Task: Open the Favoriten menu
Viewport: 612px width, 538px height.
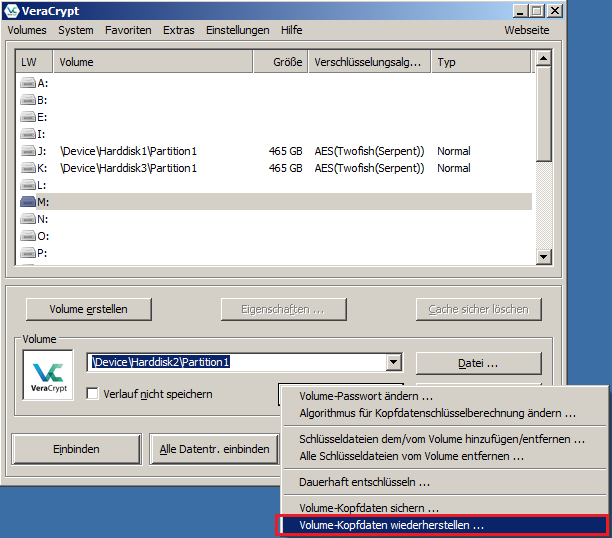Action: [x=128, y=30]
